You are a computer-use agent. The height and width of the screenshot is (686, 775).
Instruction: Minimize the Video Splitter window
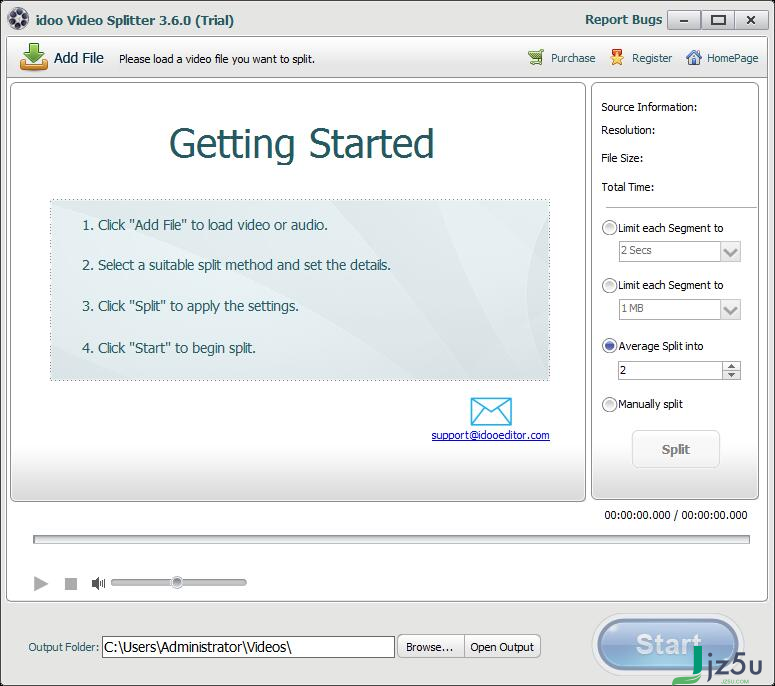click(684, 20)
